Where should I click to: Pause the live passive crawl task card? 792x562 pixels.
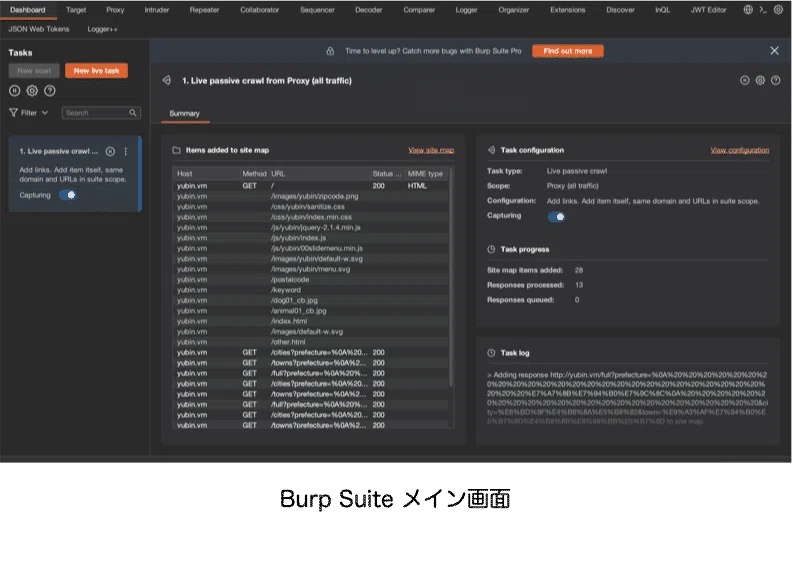pos(110,151)
